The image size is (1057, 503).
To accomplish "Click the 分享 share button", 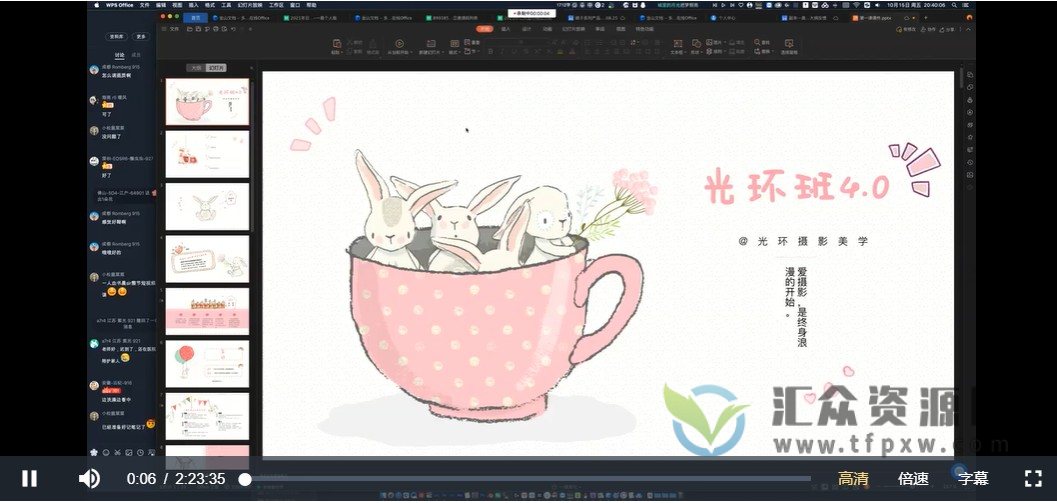I will (x=947, y=29).
